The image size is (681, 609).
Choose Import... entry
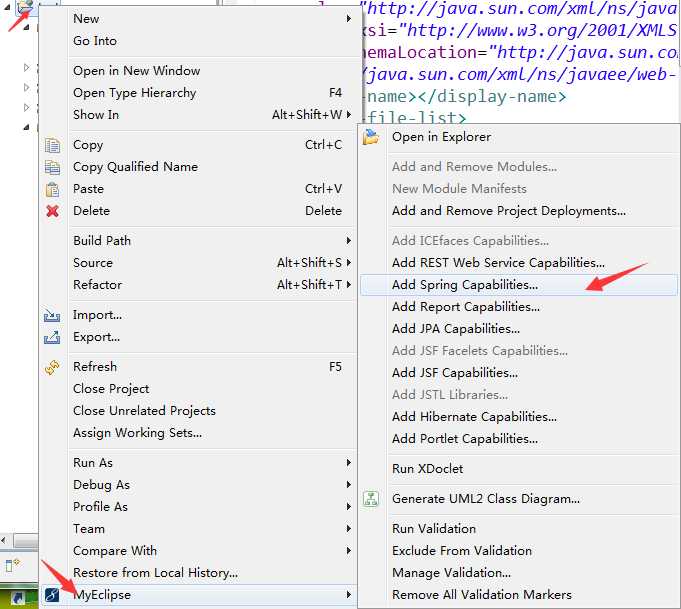198,315
